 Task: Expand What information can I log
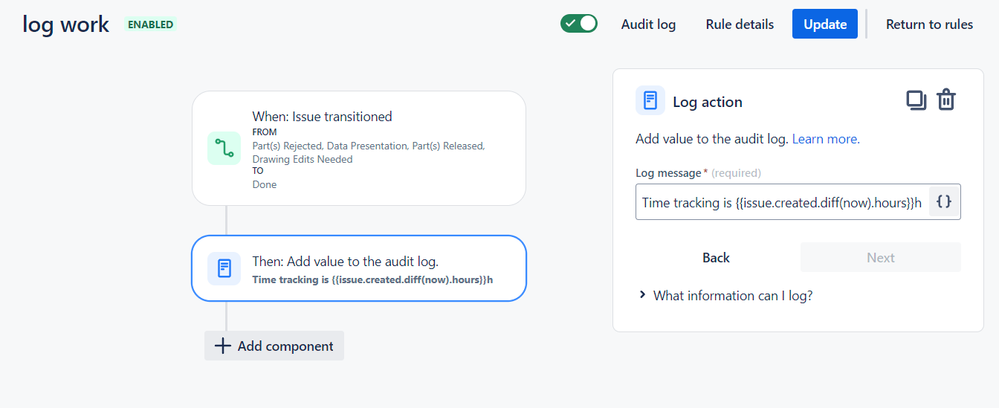[x=726, y=295]
